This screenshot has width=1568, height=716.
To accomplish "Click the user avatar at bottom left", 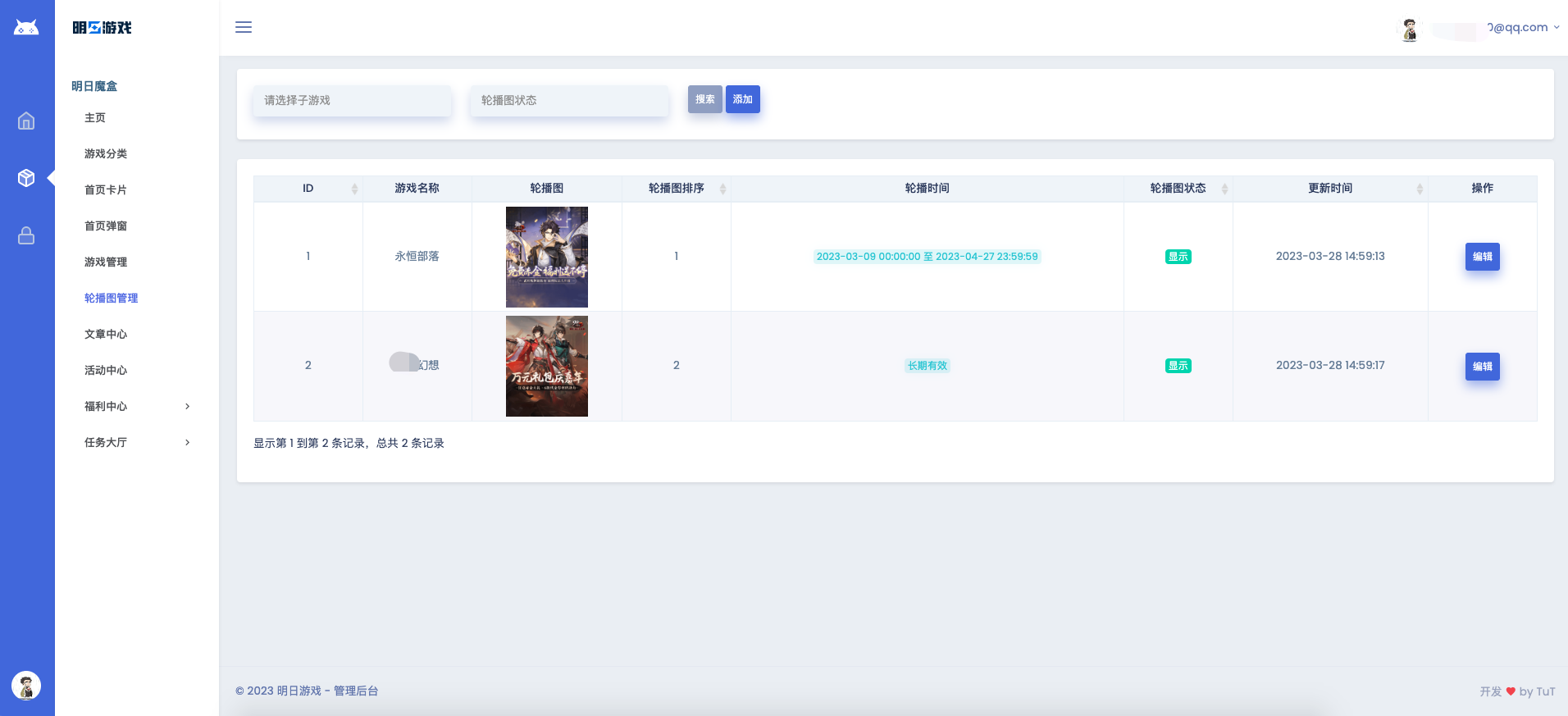I will pos(26,685).
